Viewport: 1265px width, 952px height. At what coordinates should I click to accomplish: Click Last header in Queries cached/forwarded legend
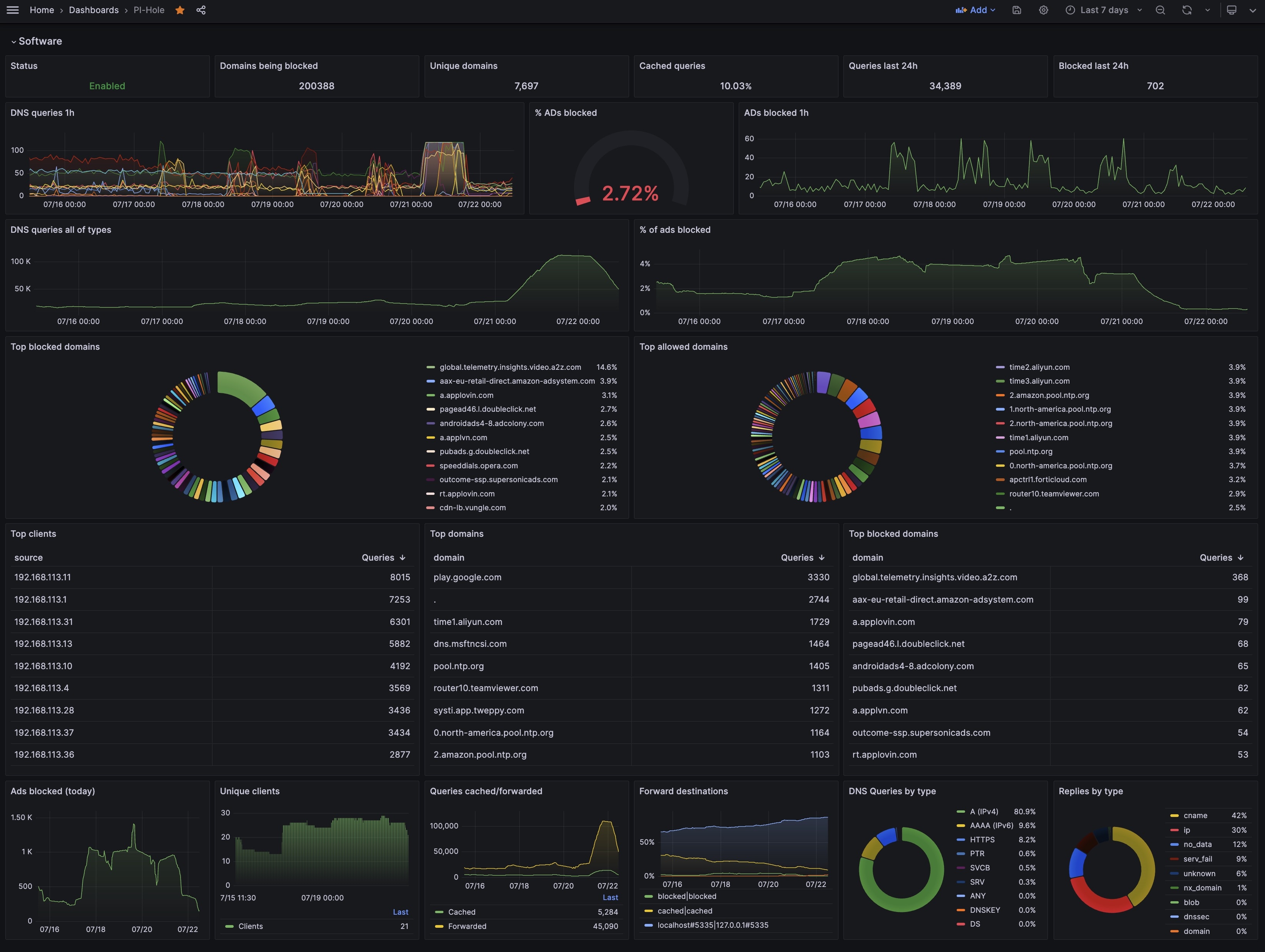coord(610,898)
